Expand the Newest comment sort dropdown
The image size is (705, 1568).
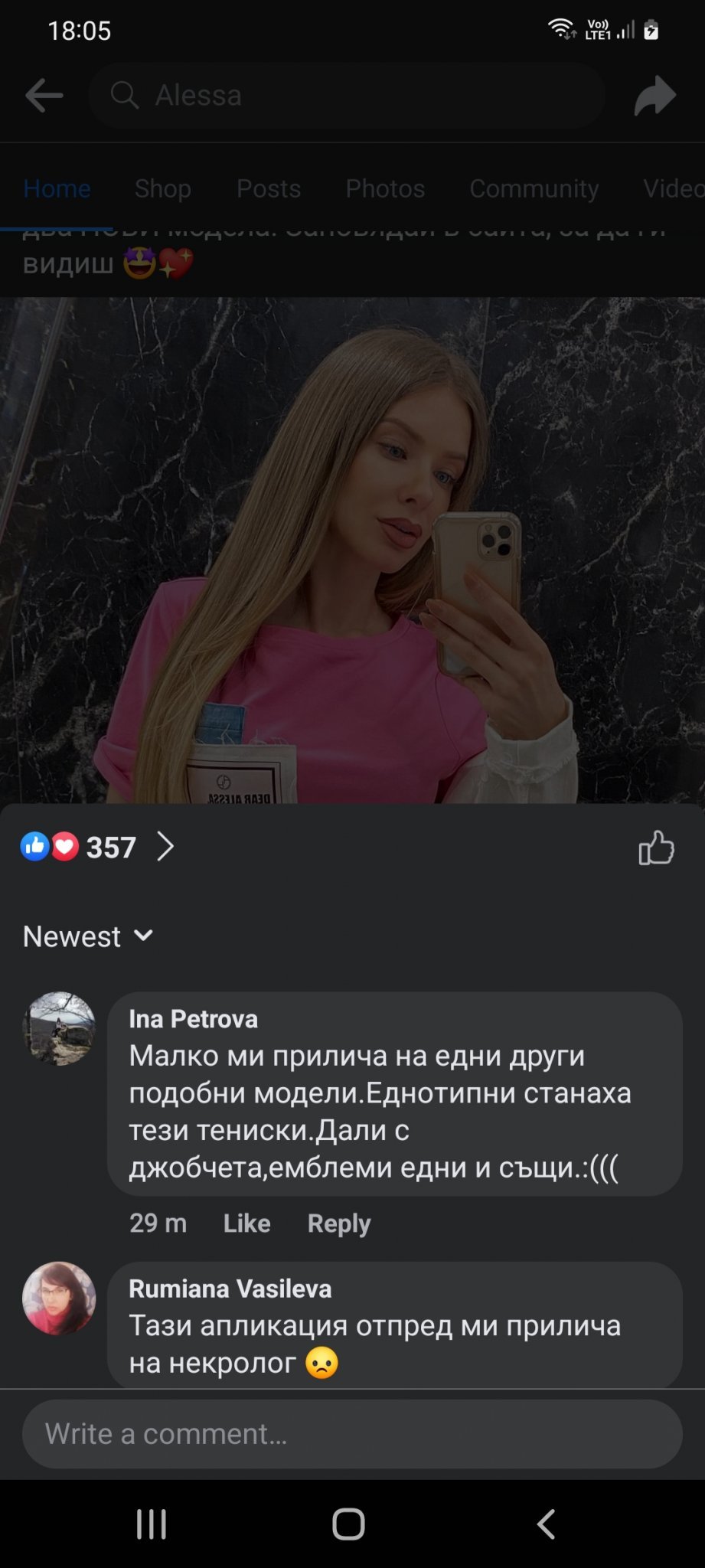click(88, 936)
